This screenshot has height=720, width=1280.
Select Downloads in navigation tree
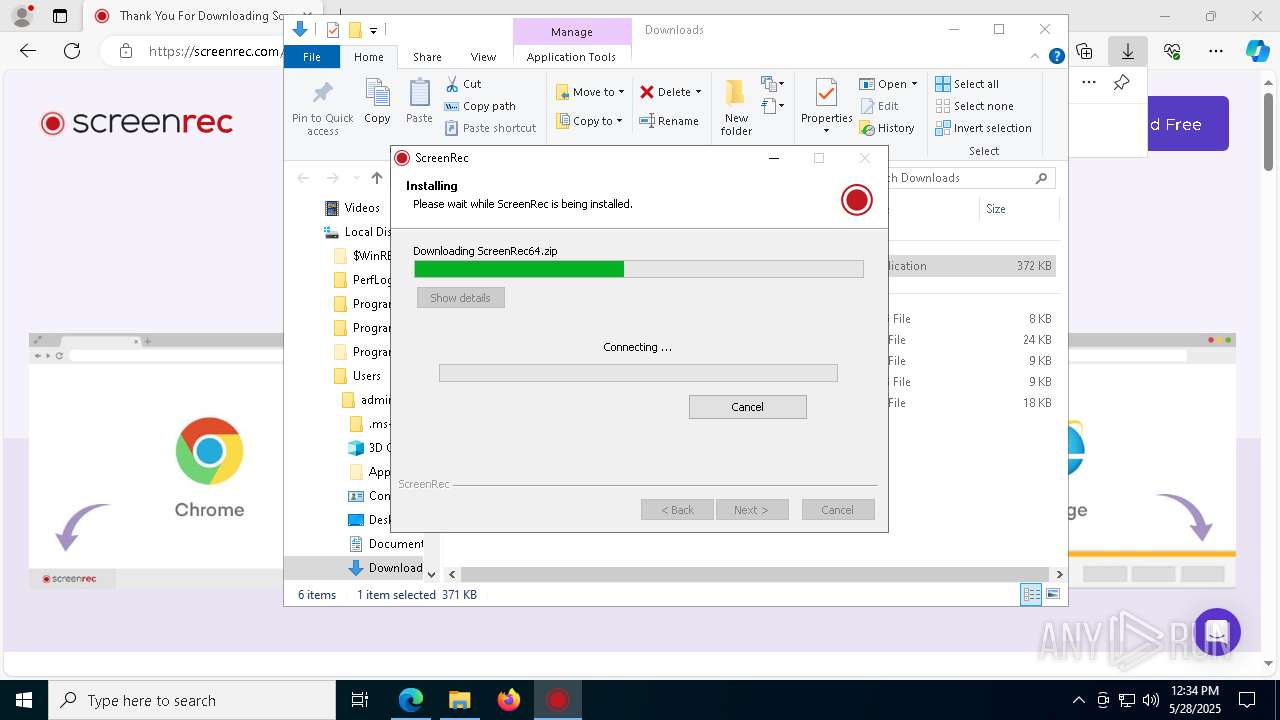click(x=385, y=568)
